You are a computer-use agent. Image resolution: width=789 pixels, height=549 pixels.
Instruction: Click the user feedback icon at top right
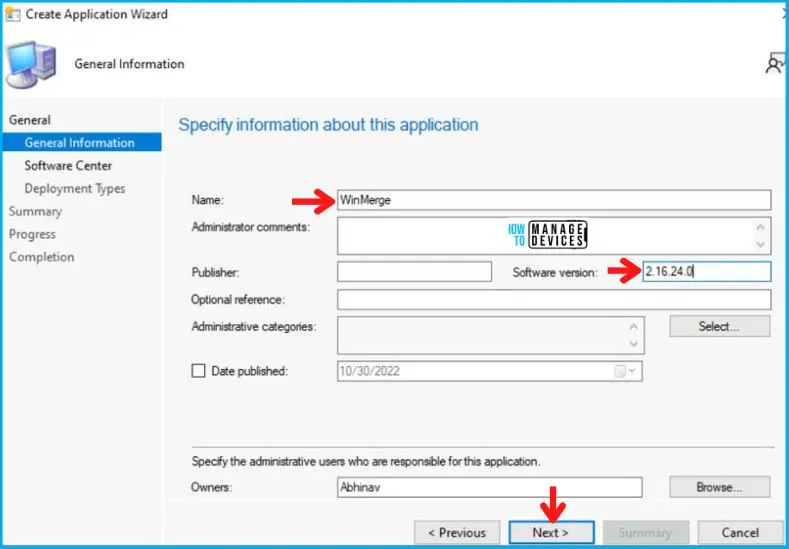(775, 64)
